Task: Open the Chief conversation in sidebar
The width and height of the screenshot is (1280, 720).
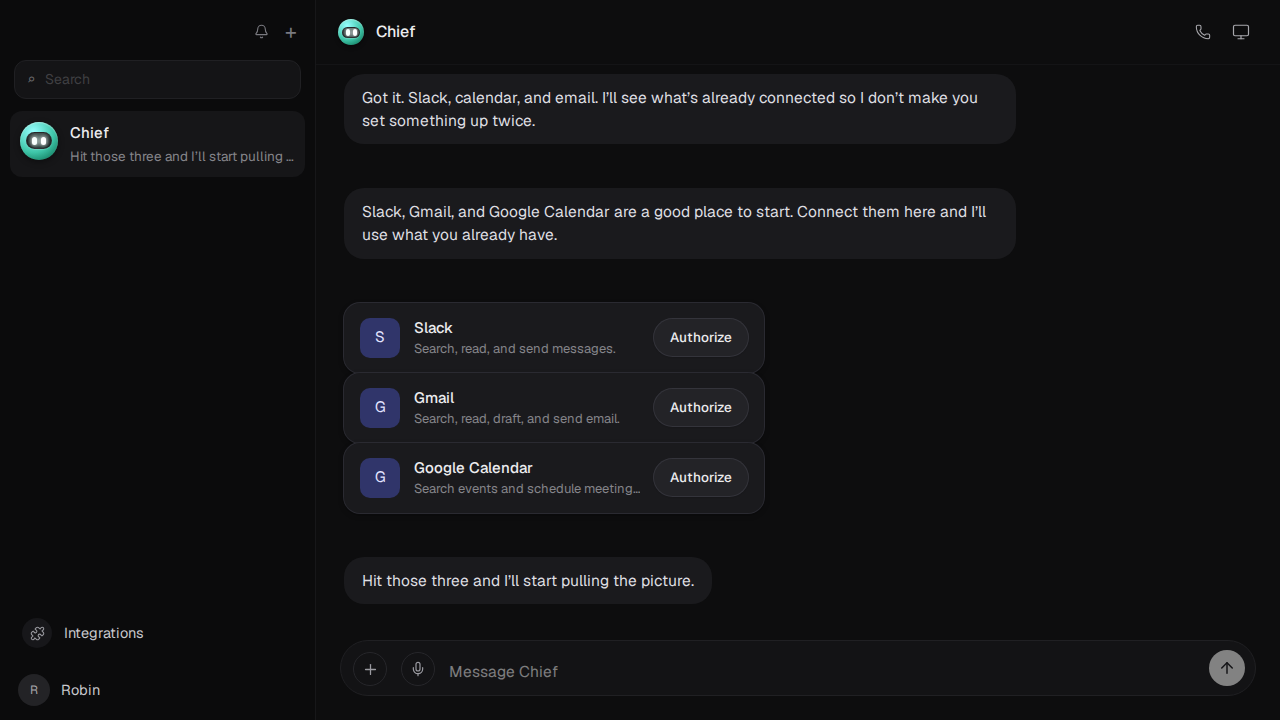Action: point(157,144)
